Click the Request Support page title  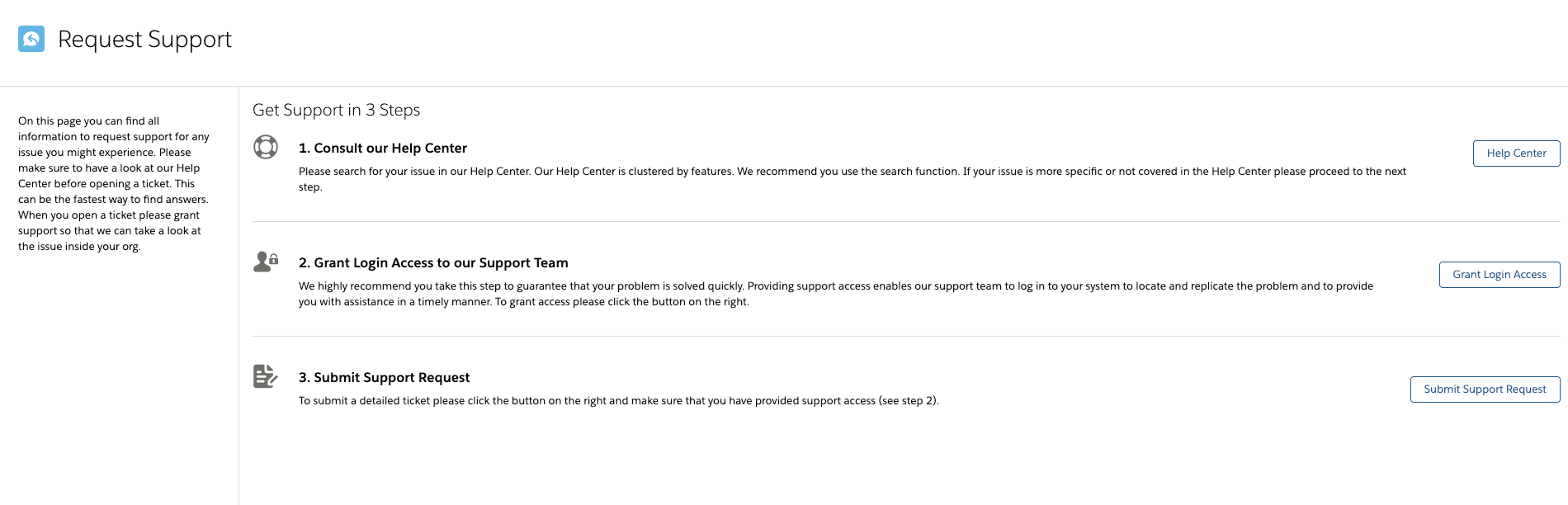click(144, 40)
